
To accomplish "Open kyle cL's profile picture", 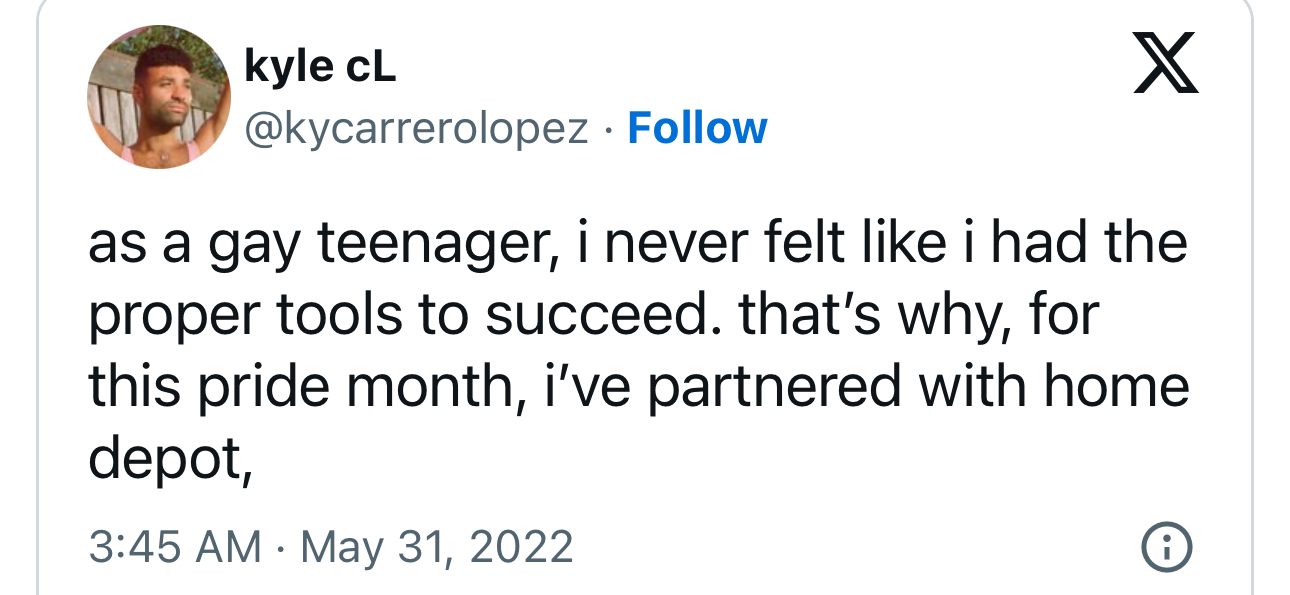I will pos(159,97).
